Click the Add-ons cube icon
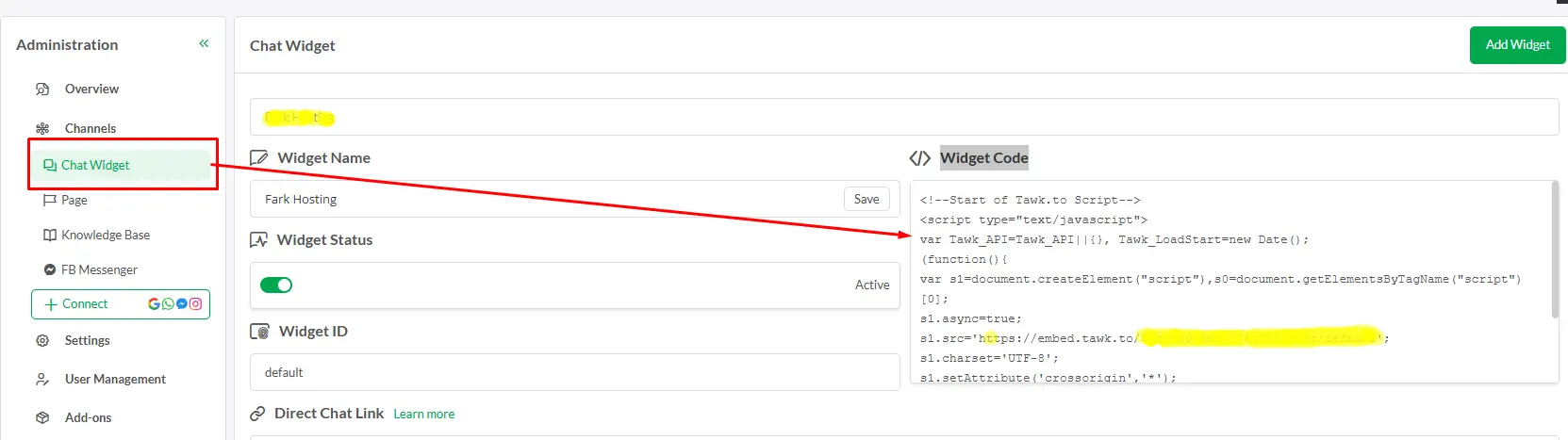Viewport: 1568px width, 440px height. [x=42, y=417]
